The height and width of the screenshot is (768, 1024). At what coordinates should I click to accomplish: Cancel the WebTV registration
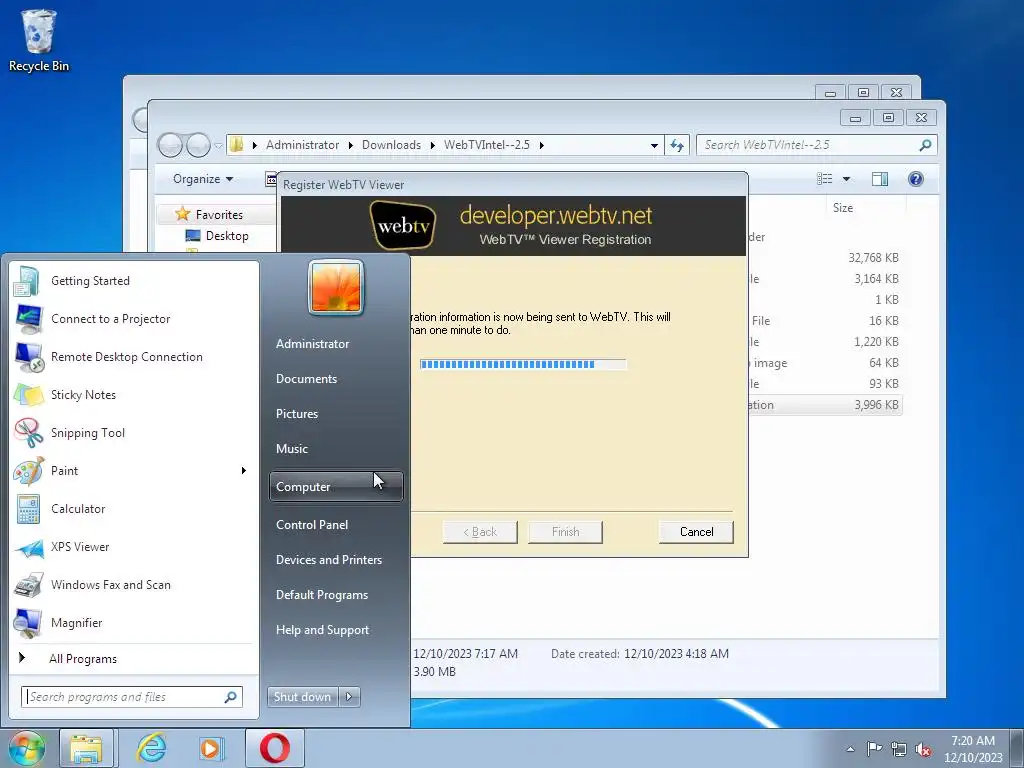pyautogui.click(x=696, y=532)
